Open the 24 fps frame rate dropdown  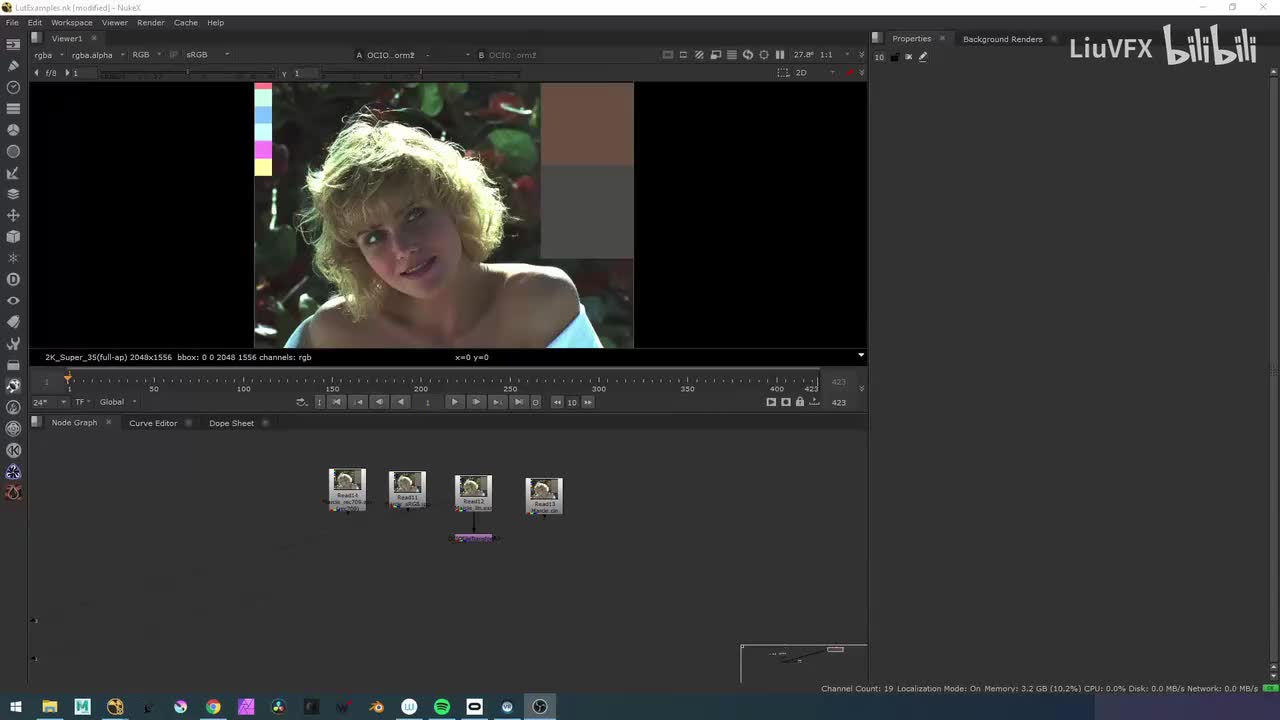(x=50, y=402)
